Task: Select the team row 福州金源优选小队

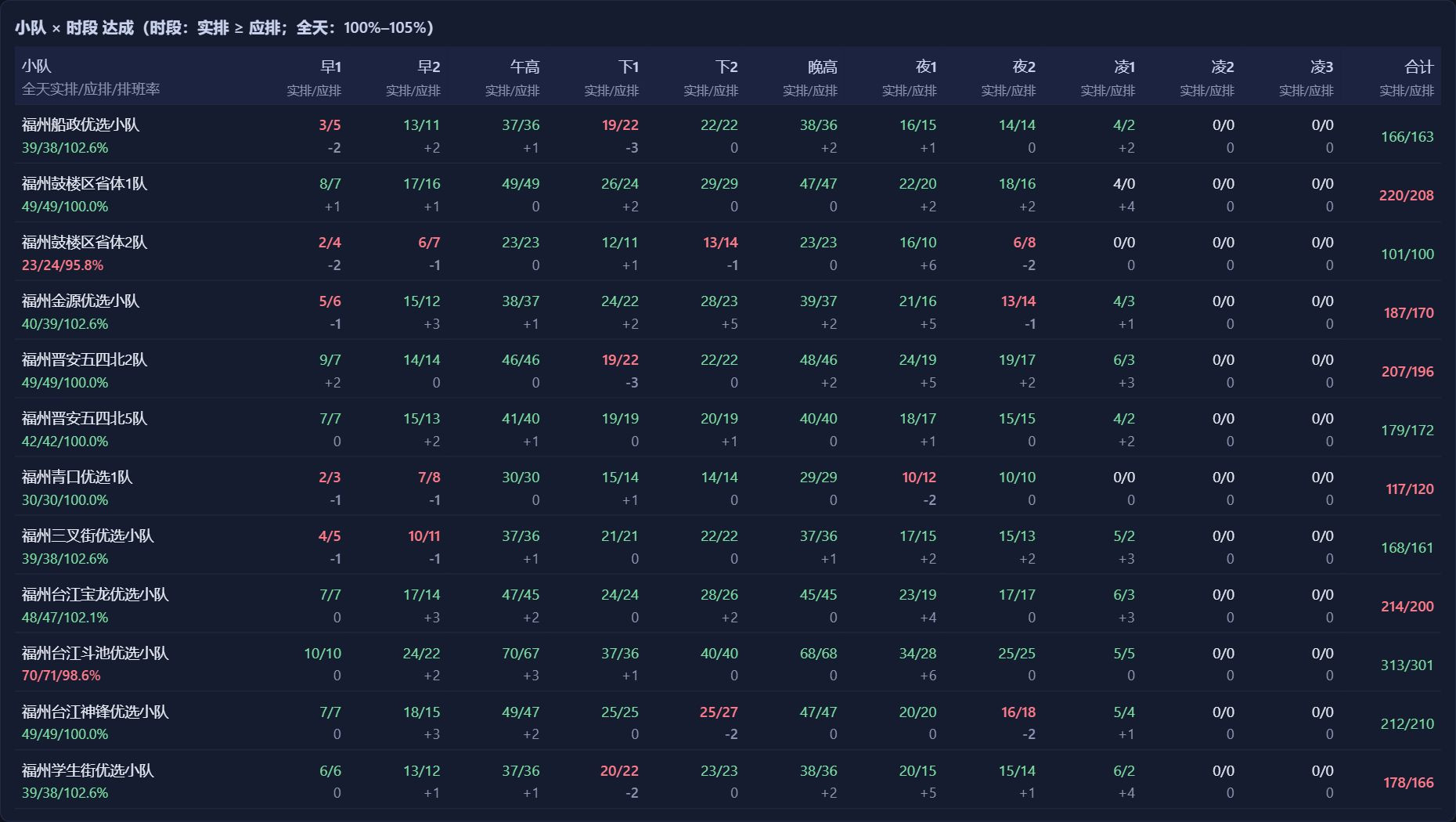Action: pyautogui.click(x=728, y=311)
